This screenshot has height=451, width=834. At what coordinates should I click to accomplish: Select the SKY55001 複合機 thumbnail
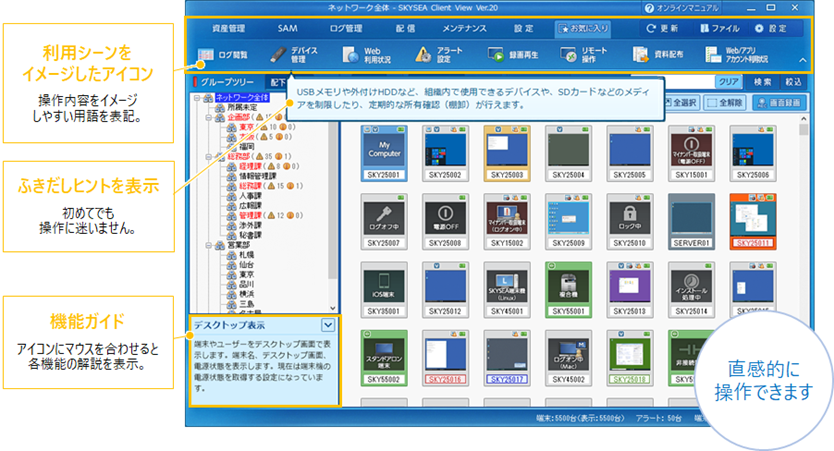[x=568, y=290]
